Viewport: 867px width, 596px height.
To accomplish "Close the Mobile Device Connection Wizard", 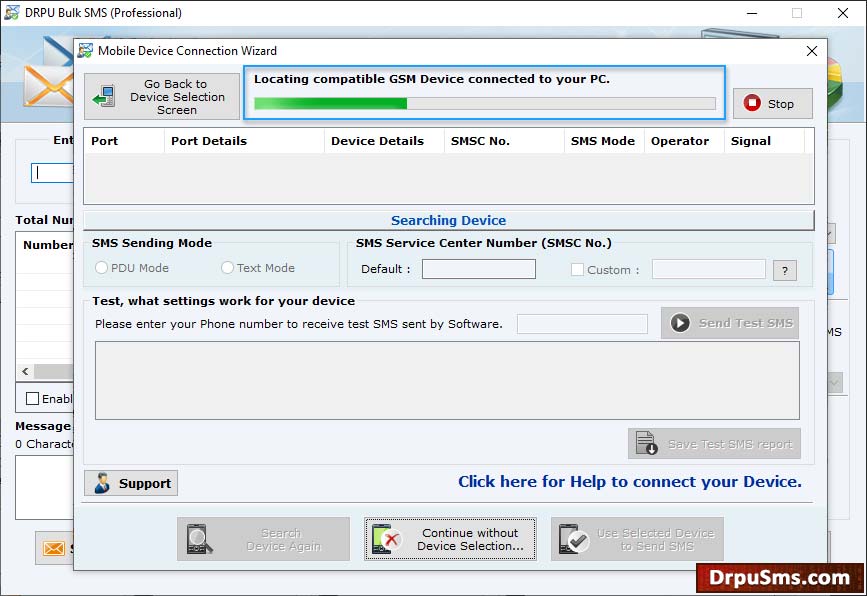I will pyautogui.click(x=812, y=51).
